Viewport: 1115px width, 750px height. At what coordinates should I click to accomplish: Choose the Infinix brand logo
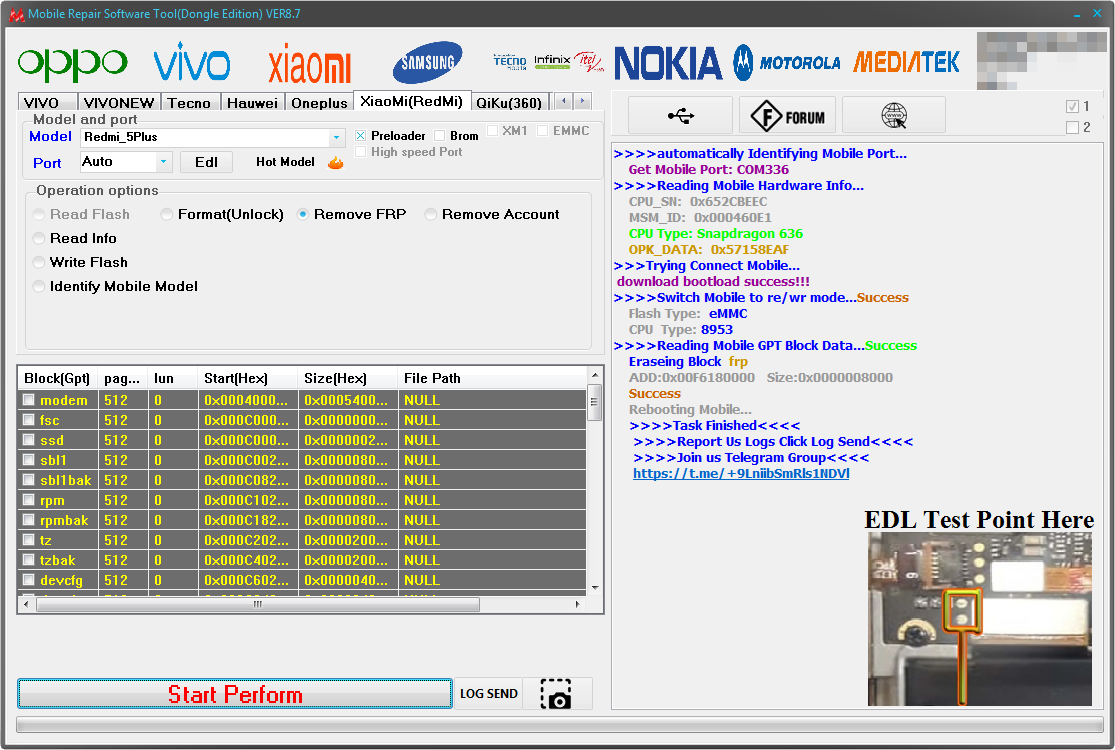click(x=552, y=61)
